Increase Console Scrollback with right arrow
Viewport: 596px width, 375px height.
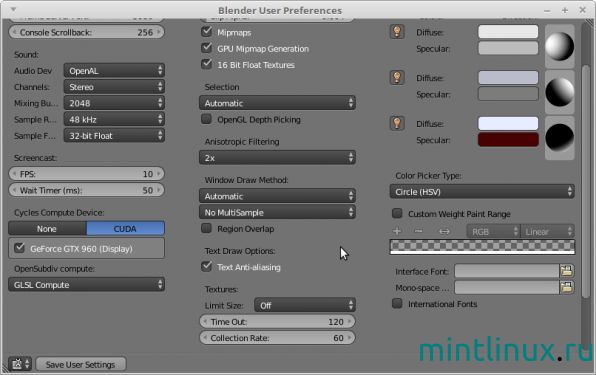(159, 32)
